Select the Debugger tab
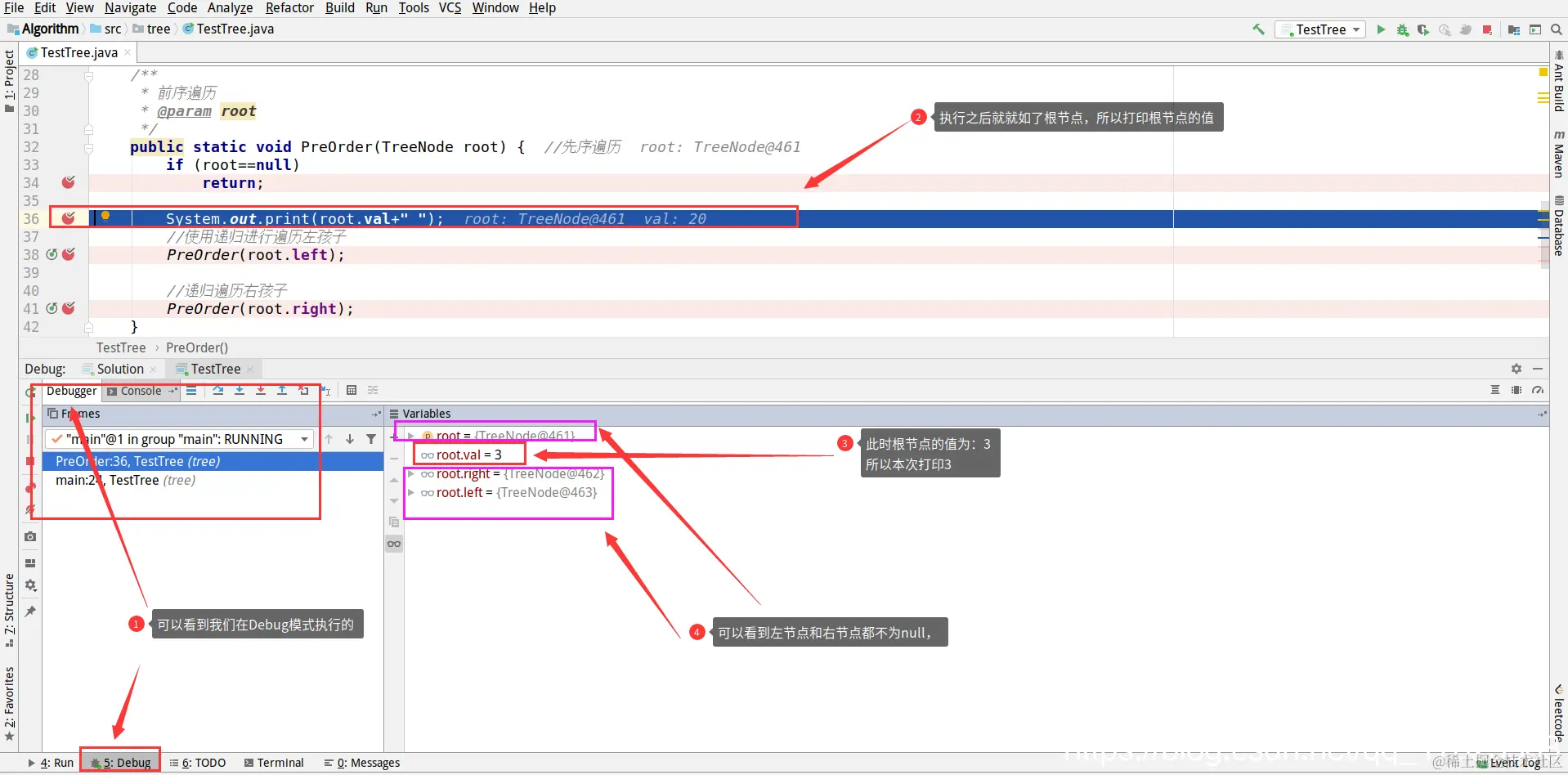The image size is (1568, 775). click(x=71, y=391)
